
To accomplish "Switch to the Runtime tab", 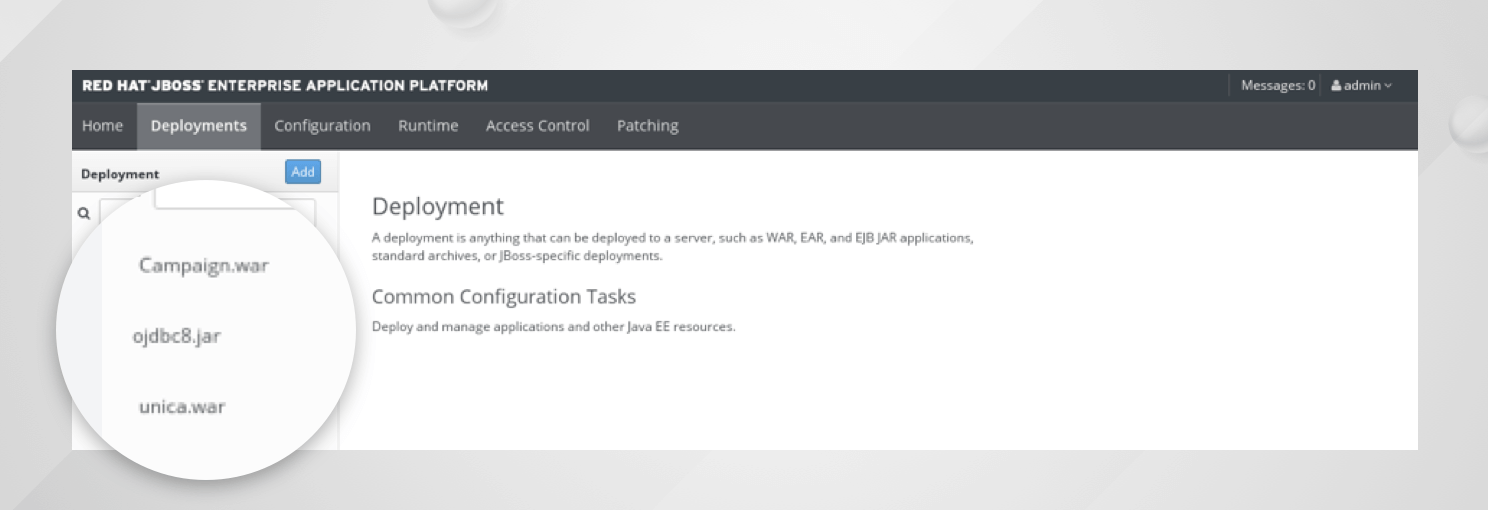I will coord(428,126).
